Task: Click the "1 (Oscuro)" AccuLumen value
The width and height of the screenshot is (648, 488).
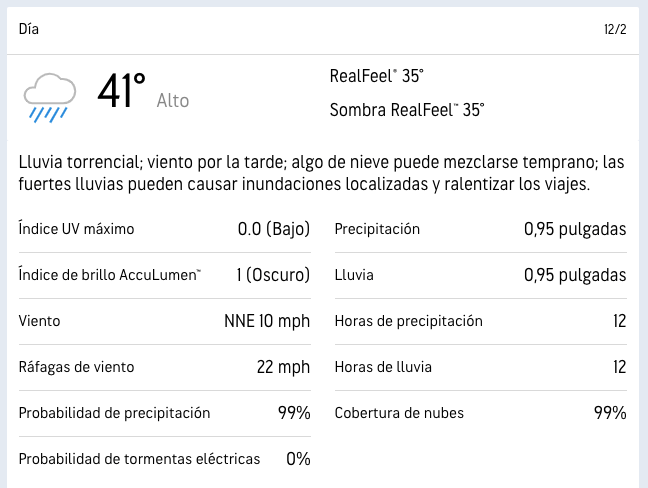Action: click(x=273, y=275)
